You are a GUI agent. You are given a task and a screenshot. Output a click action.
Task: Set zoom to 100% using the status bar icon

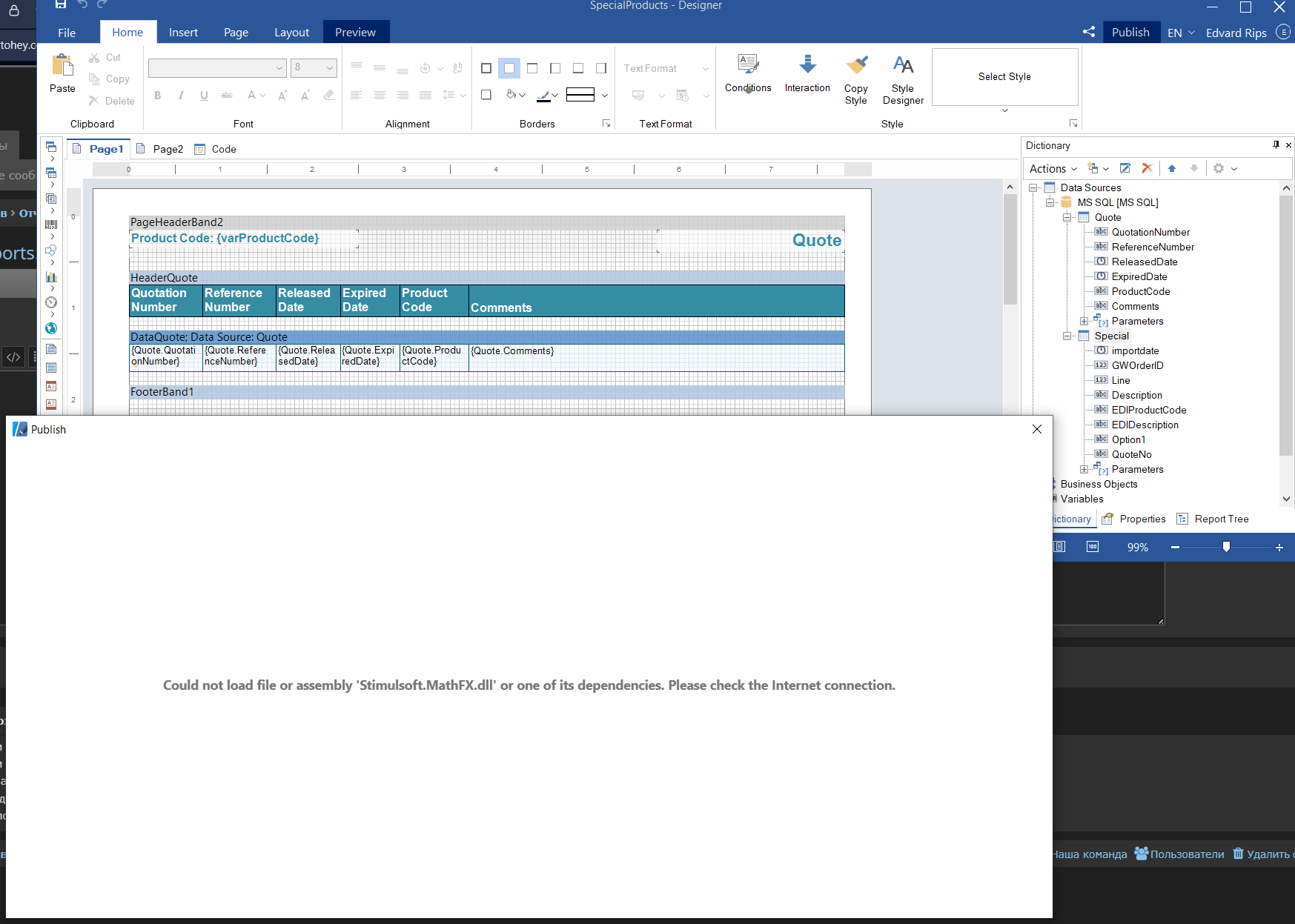point(1093,547)
